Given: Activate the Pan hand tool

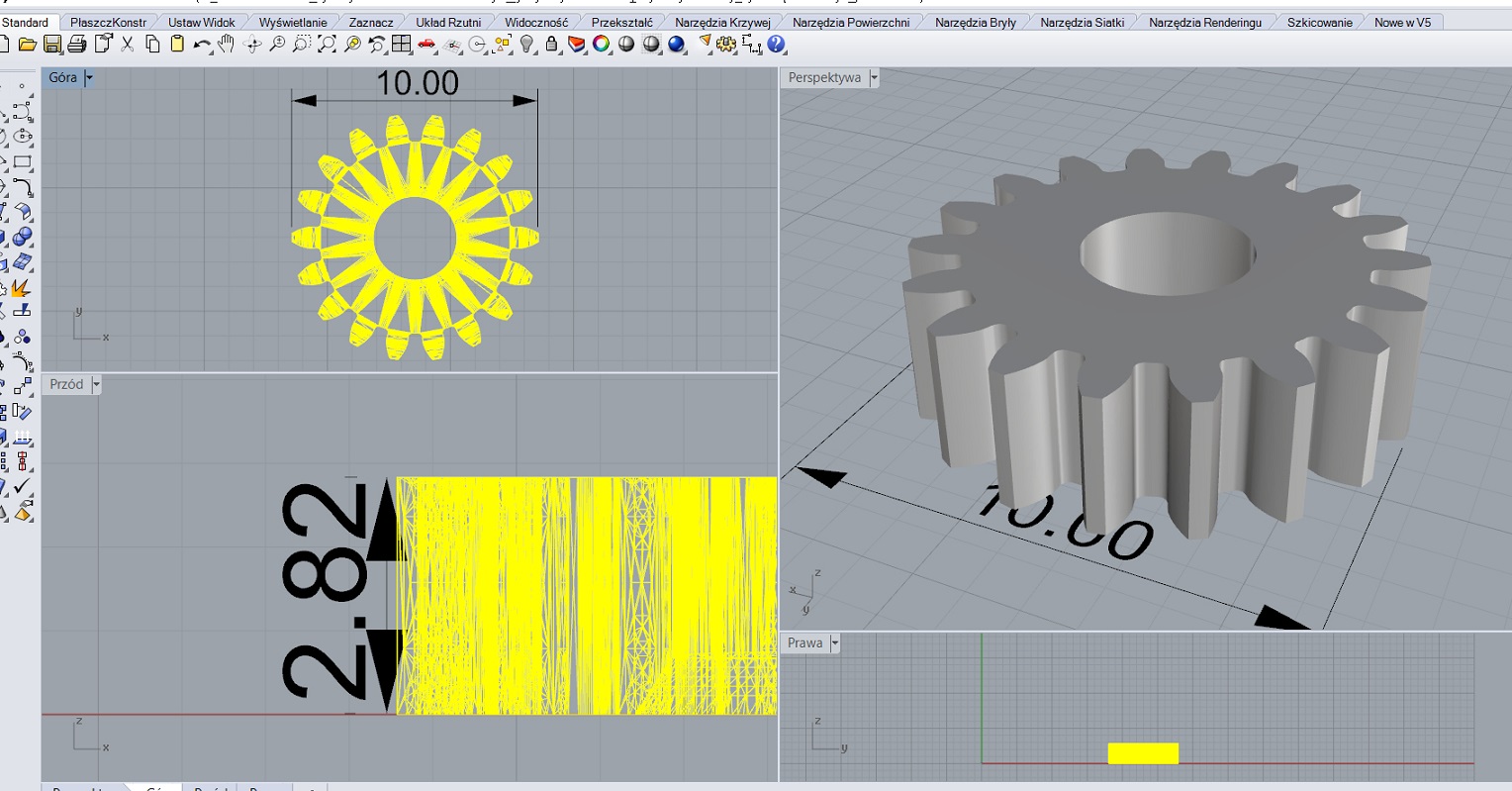Looking at the screenshot, I should point(227,44).
